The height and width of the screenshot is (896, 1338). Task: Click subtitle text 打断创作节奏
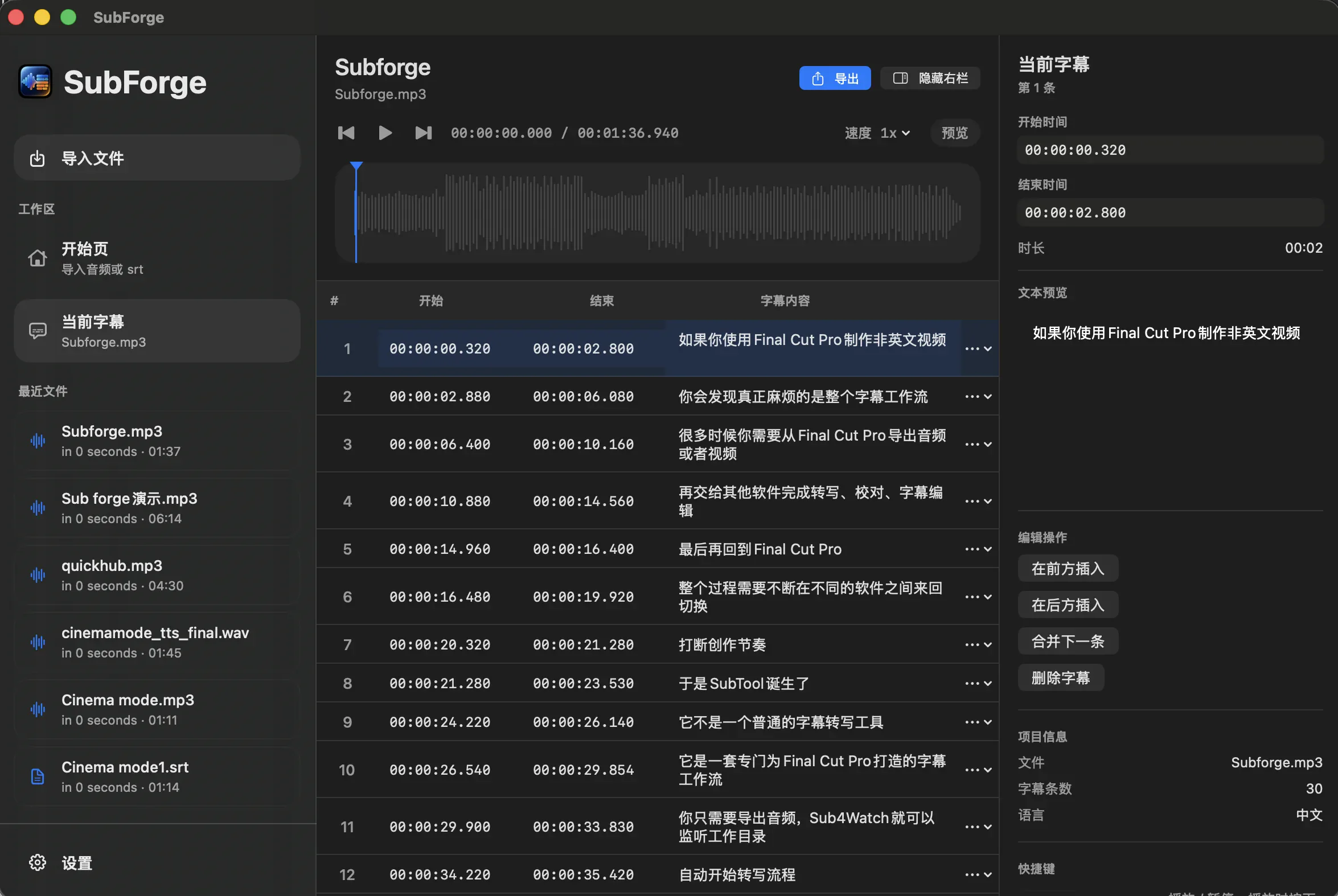click(x=722, y=644)
